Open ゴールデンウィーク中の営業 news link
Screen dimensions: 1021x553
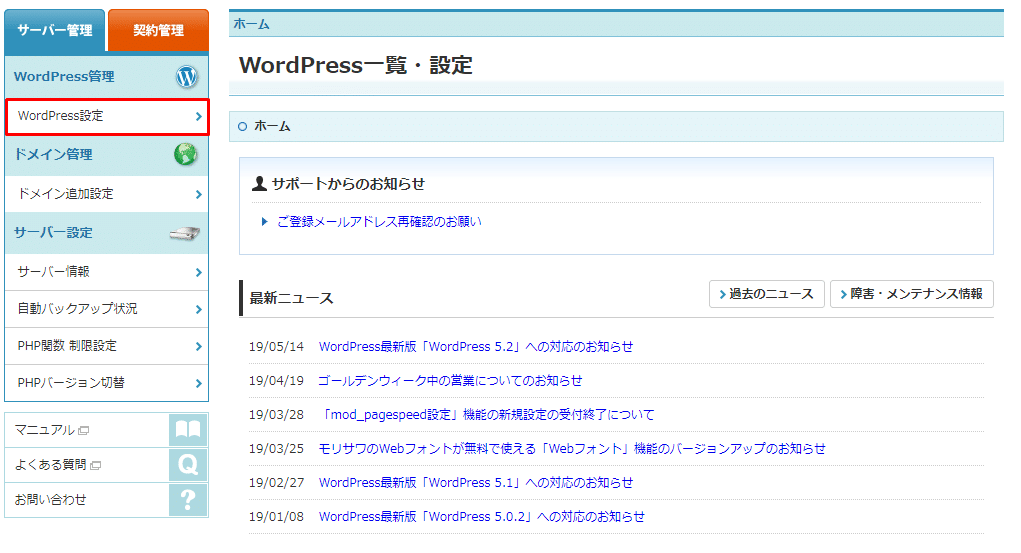pyautogui.click(x=450, y=381)
